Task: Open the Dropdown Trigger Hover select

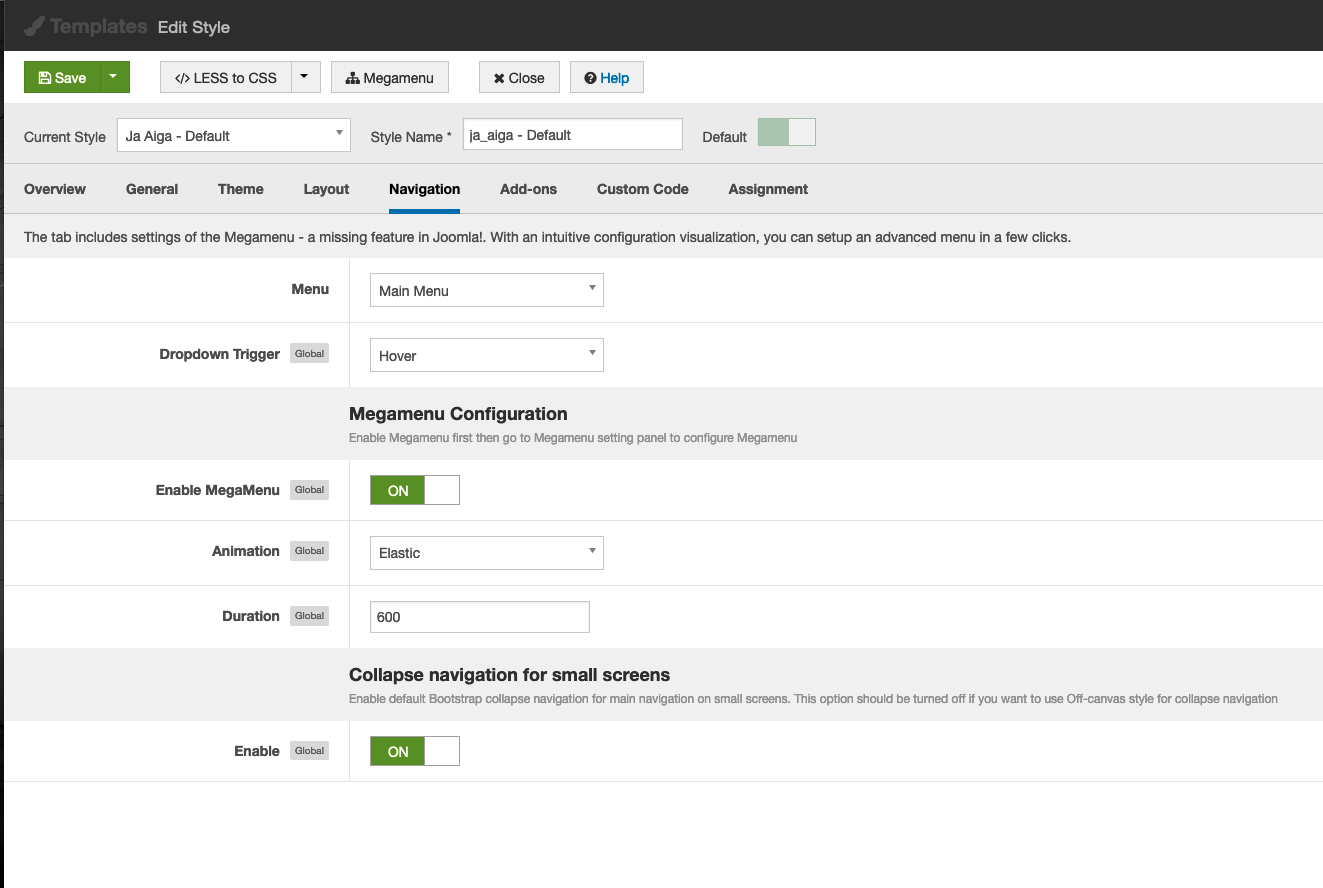Action: tap(486, 356)
